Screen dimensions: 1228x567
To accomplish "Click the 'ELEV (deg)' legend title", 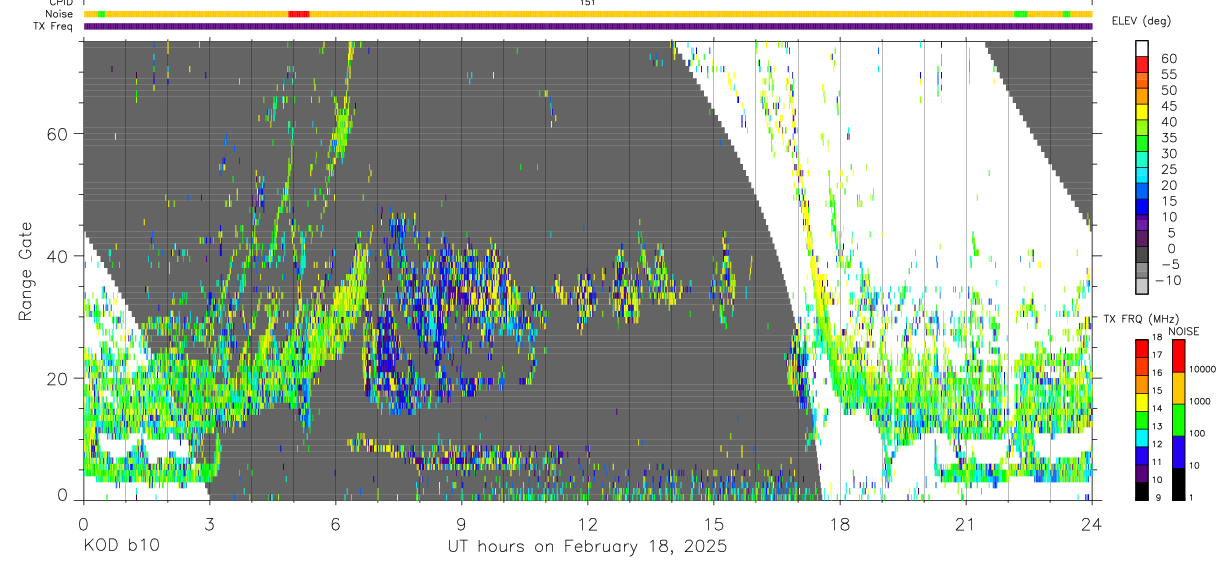I will point(1141,21).
